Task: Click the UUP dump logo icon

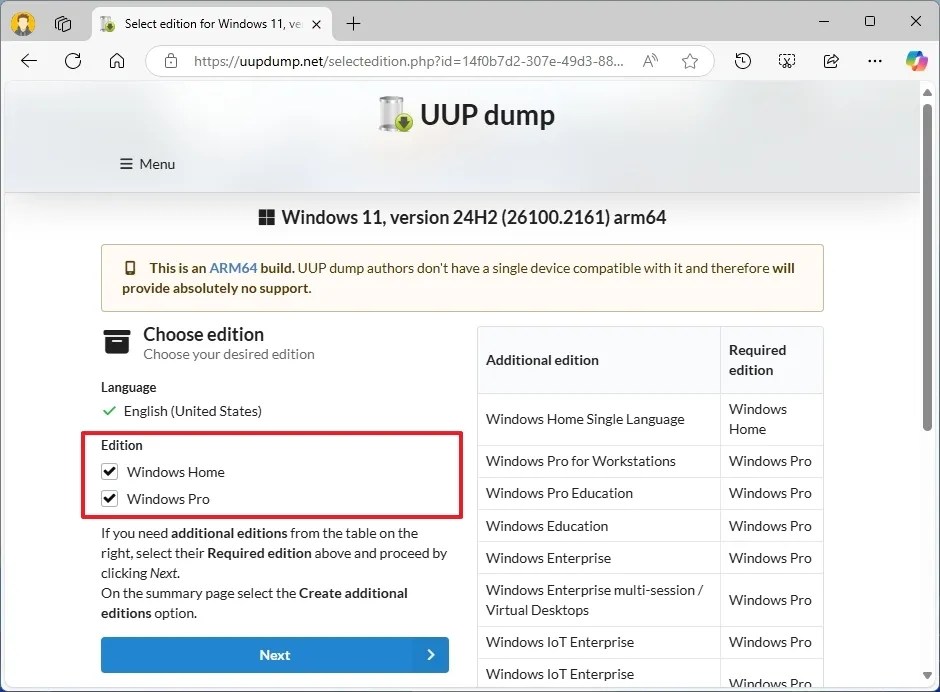Action: tap(396, 114)
